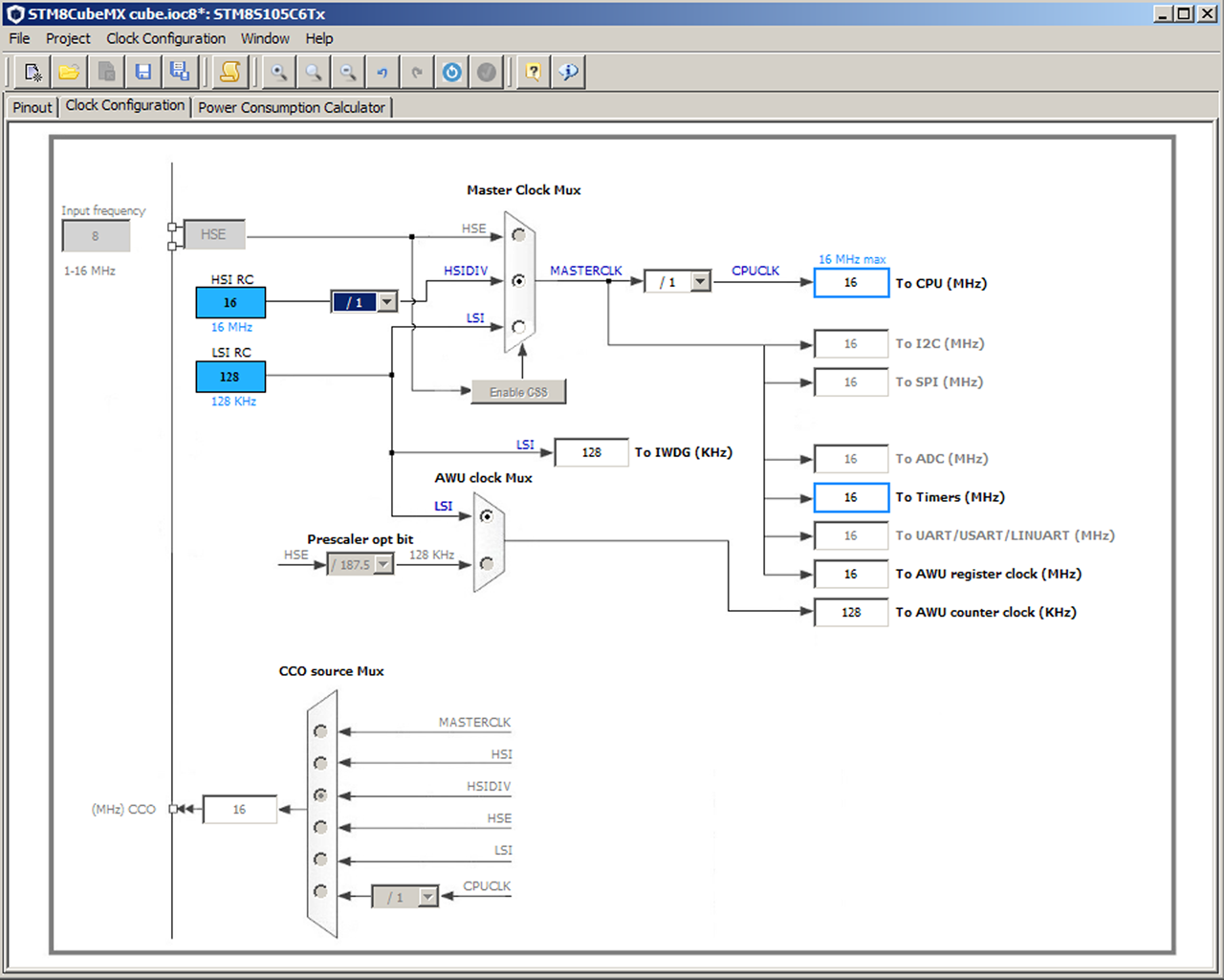Click the HSI RC 16 value box
The height and width of the screenshot is (980, 1224).
tap(230, 303)
